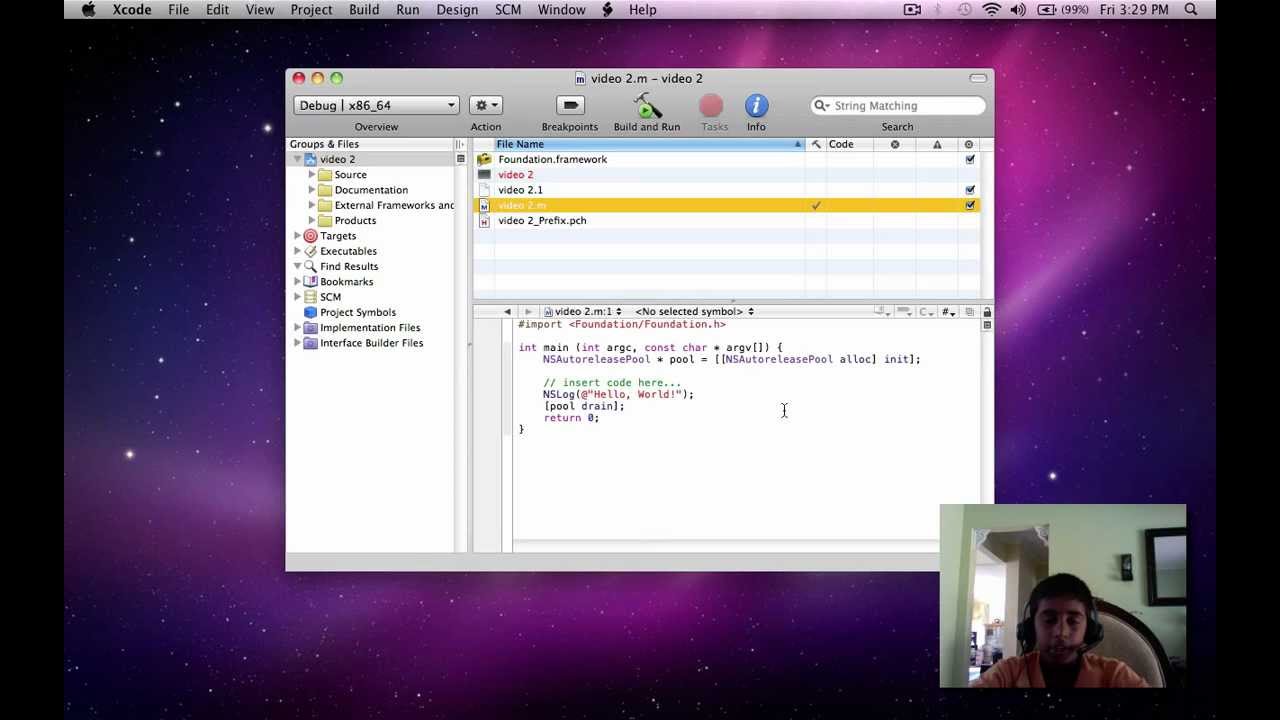Image resolution: width=1280 pixels, height=720 pixels.
Task: Click the video 2 project icon in sidebar
Action: (310, 159)
